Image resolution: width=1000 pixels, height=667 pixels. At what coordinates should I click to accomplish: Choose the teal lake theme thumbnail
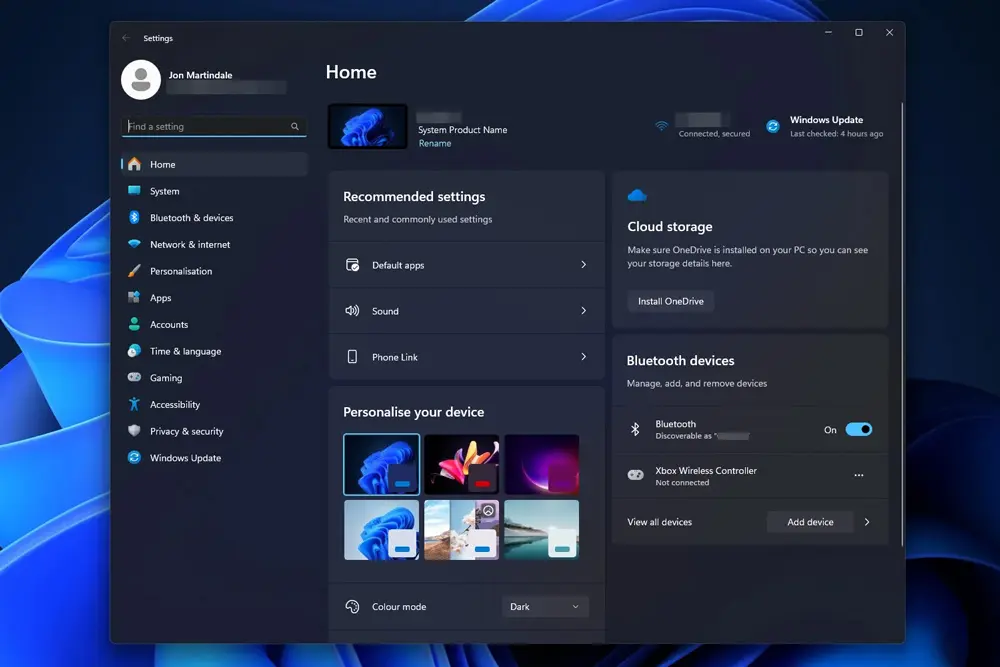[x=541, y=530]
